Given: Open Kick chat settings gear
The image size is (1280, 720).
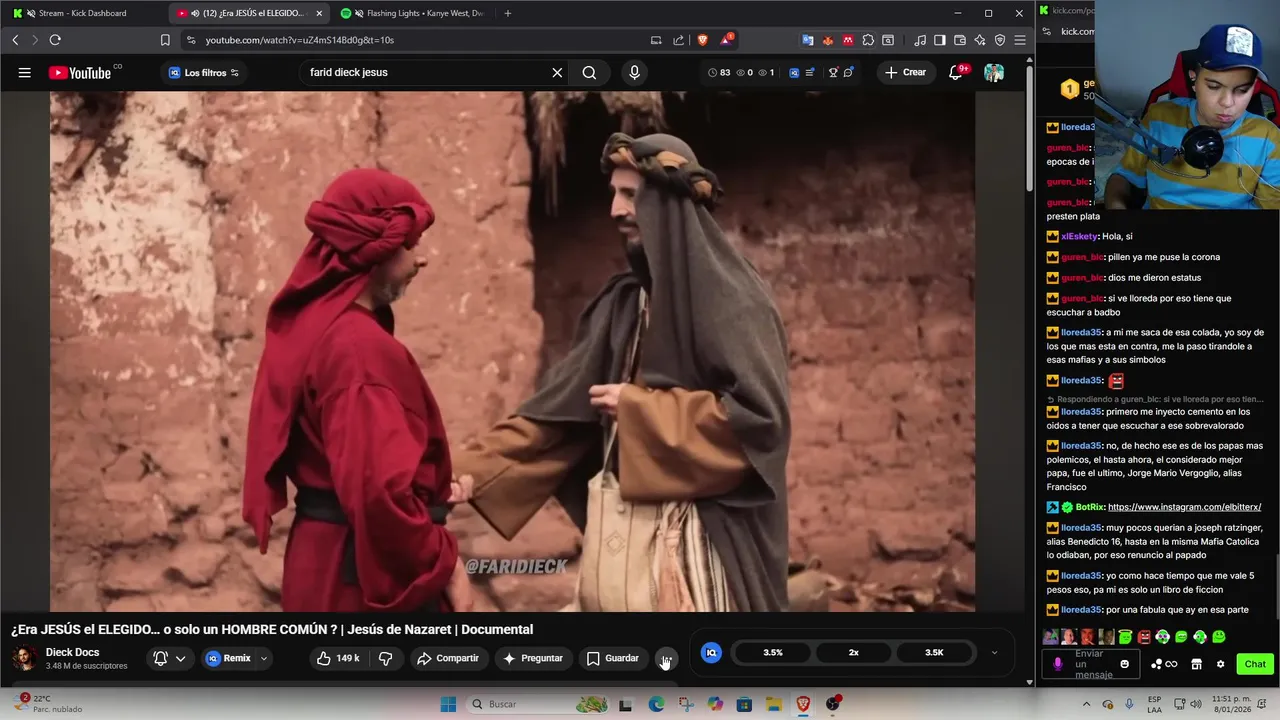Looking at the screenshot, I should pyautogui.click(x=1220, y=664).
